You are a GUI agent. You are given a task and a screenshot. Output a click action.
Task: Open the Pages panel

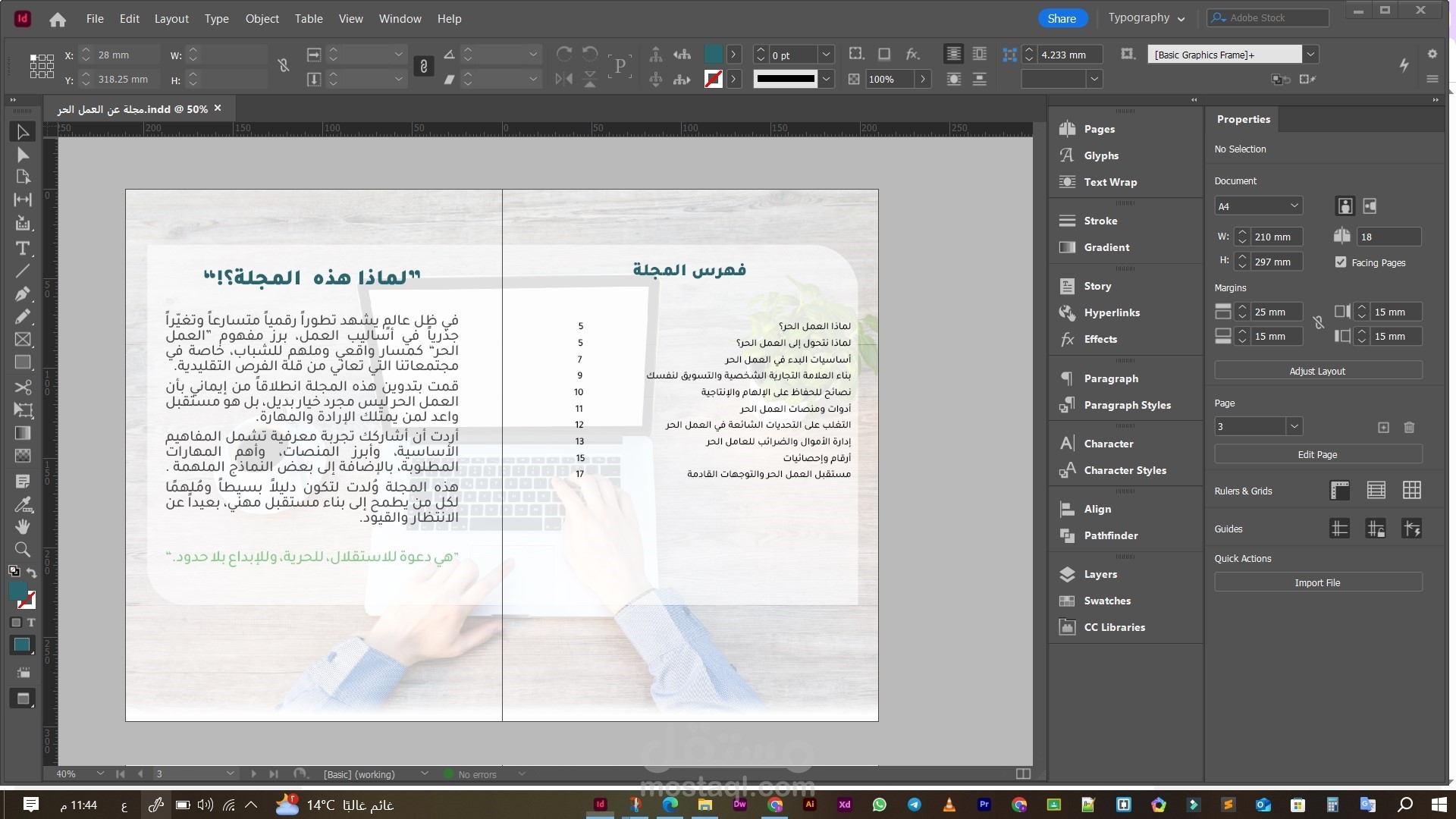coord(1099,129)
